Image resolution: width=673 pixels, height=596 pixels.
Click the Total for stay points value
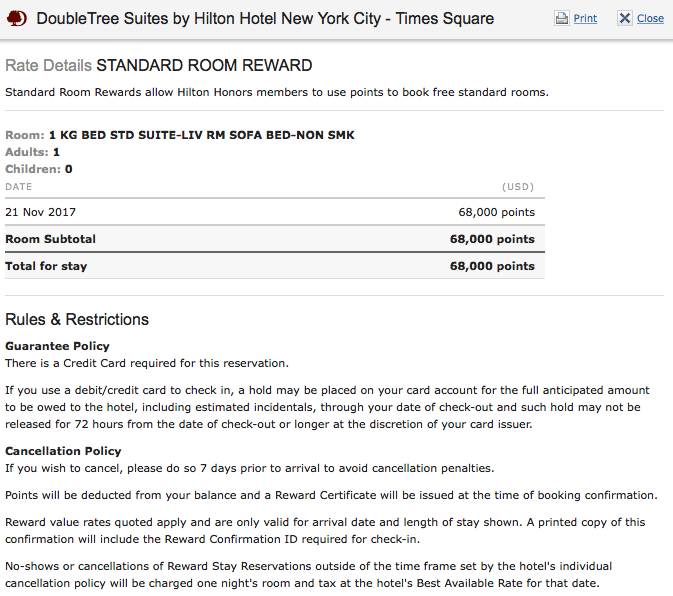pyautogui.click(x=492, y=266)
